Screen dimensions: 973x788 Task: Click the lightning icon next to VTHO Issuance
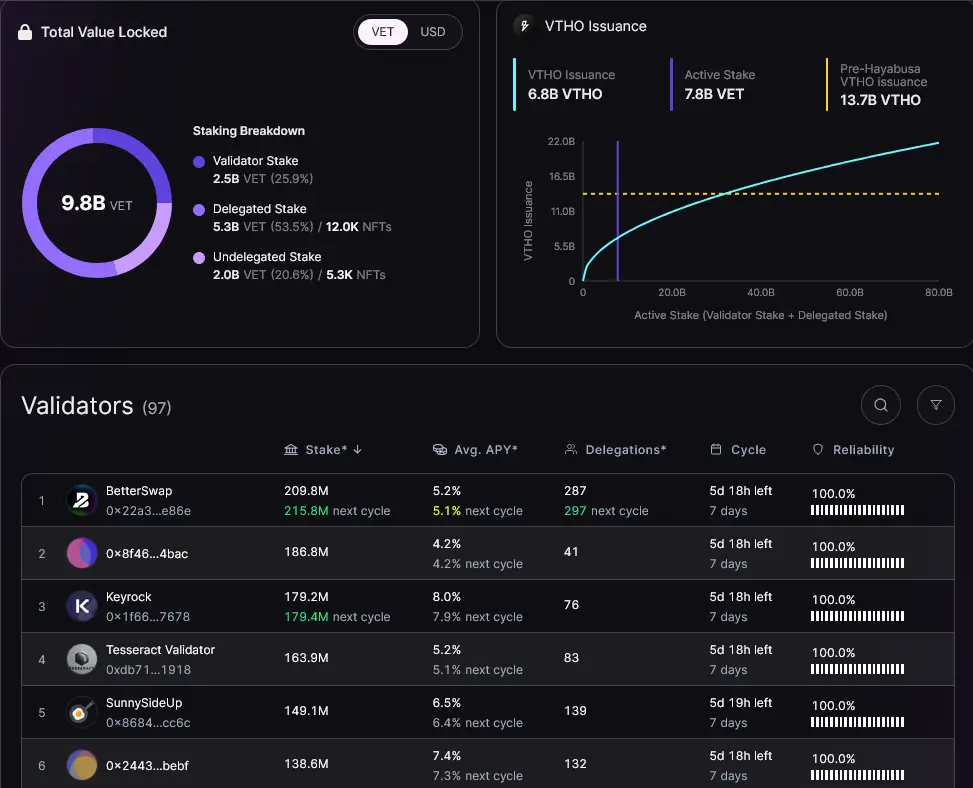pyautogui.click(x=524, y=26)
